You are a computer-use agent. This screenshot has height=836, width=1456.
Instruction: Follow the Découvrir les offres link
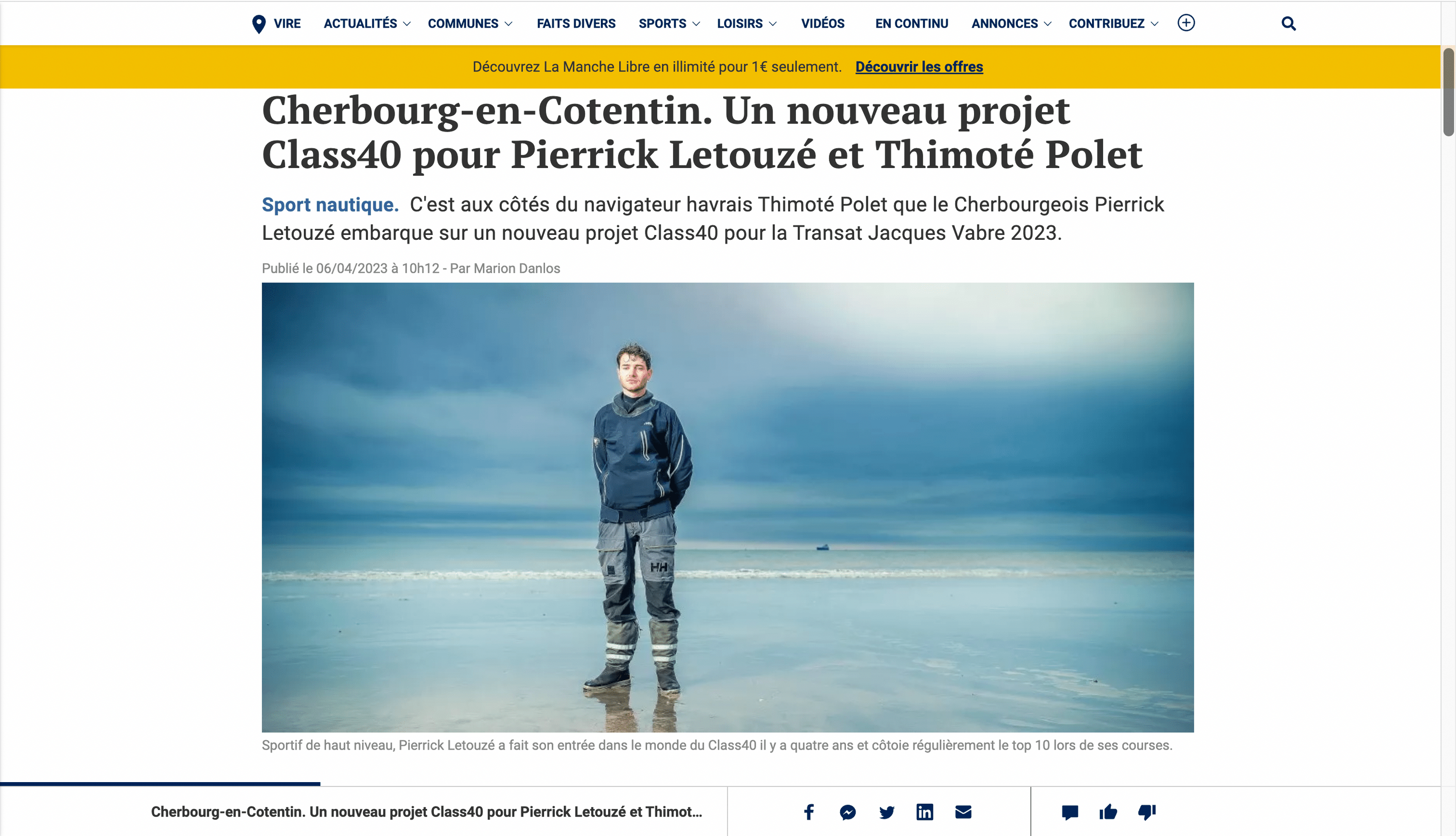coord(919,67)
